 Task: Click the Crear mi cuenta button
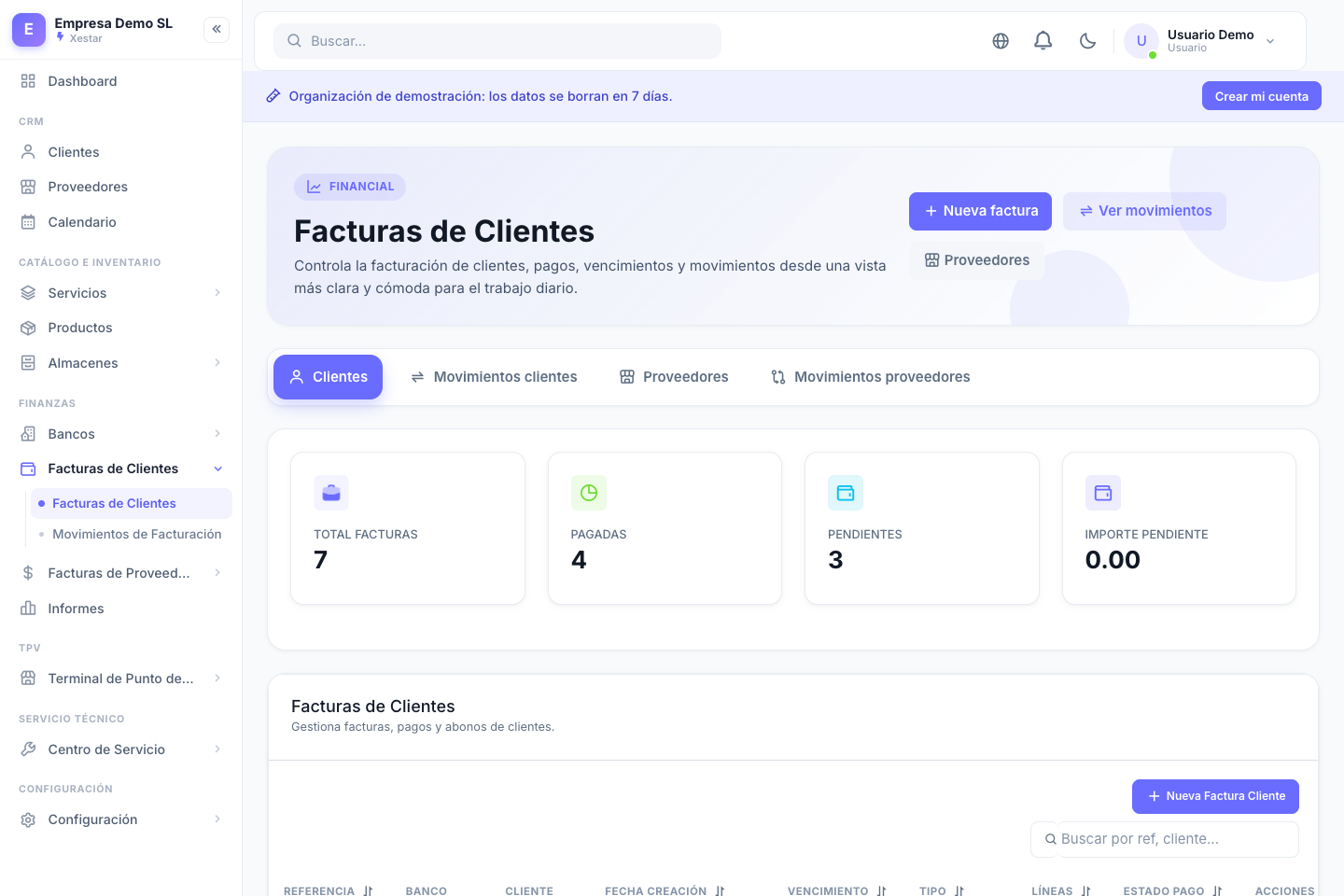coord(1261,96)
